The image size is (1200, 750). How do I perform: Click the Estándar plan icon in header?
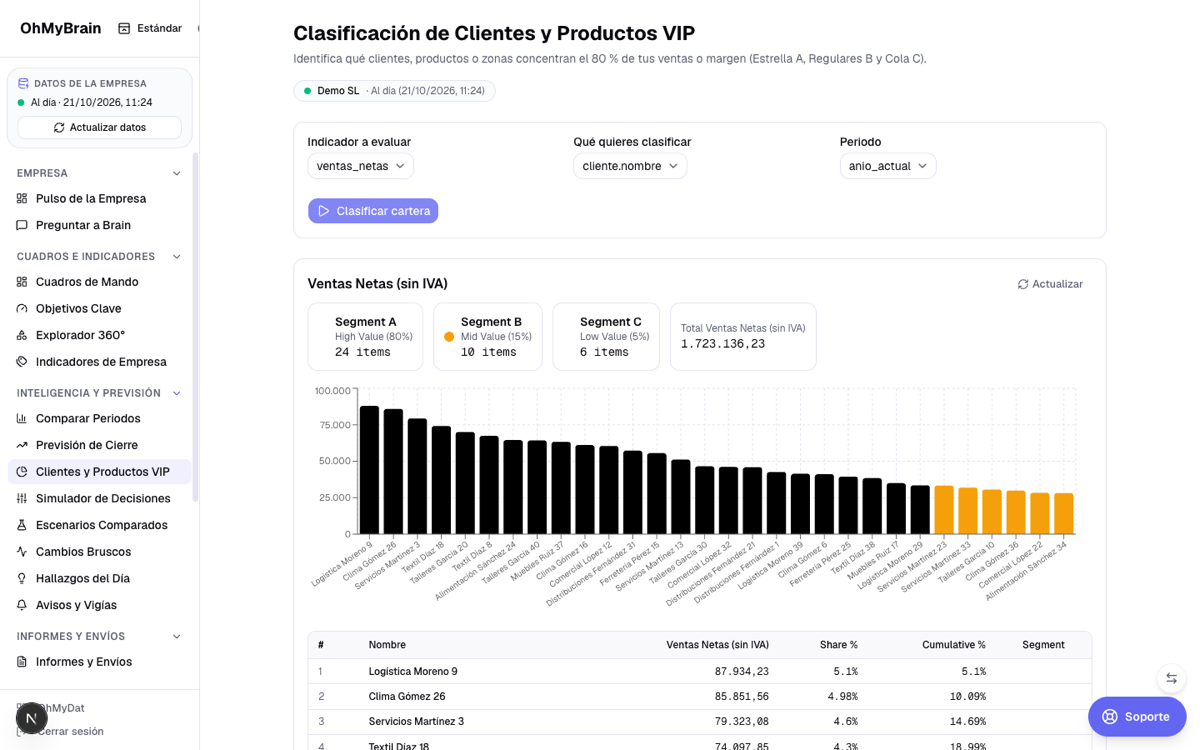tap(124, 29)
